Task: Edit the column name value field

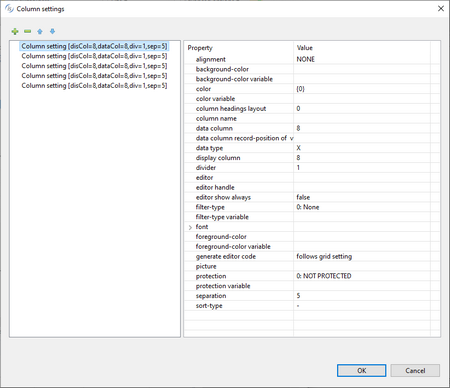Action: tap(362, 118)
